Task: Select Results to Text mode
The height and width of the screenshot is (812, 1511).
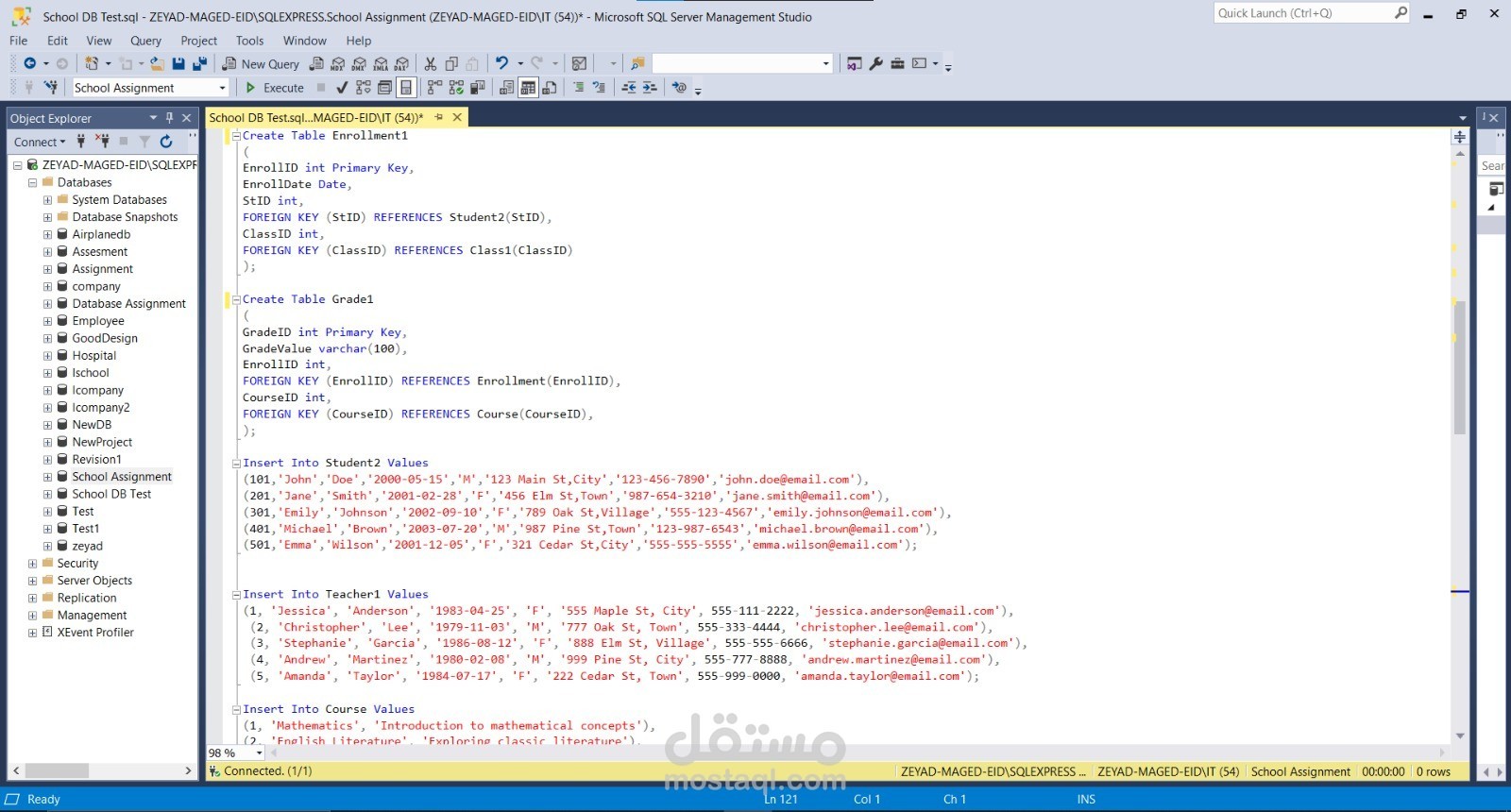Action: [x=507, y=88]
